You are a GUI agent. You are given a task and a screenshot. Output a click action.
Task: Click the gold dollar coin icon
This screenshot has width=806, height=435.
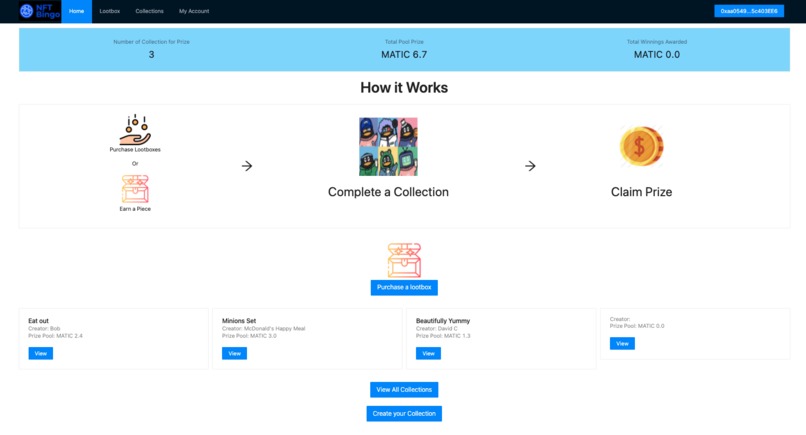[x=641, y=146]
